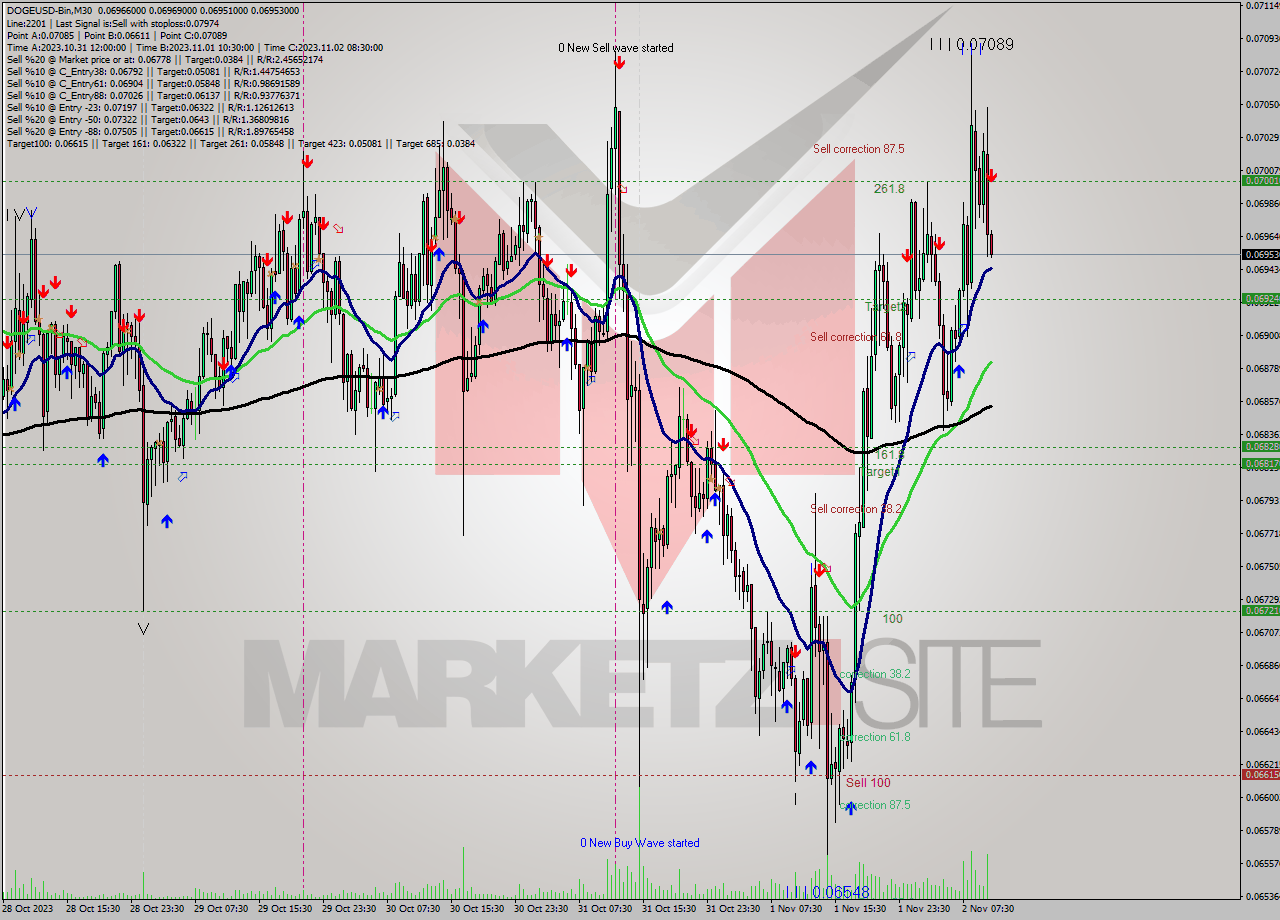1280x920 pixels.
Task: Click the 'Target100: 0.06615' targets line
Action: (x=240, y=143)
